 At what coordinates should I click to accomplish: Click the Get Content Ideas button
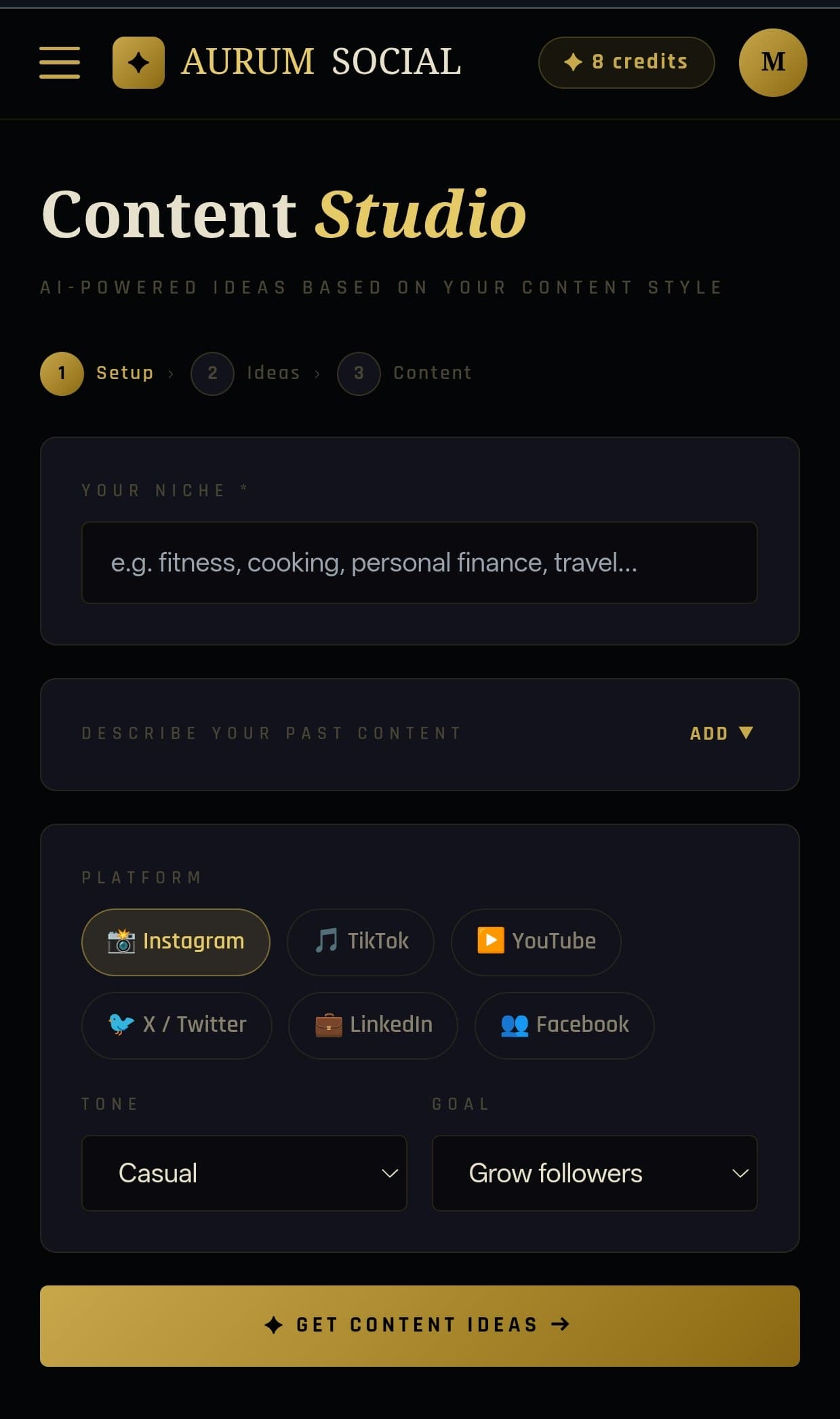tap(420, 1324)
